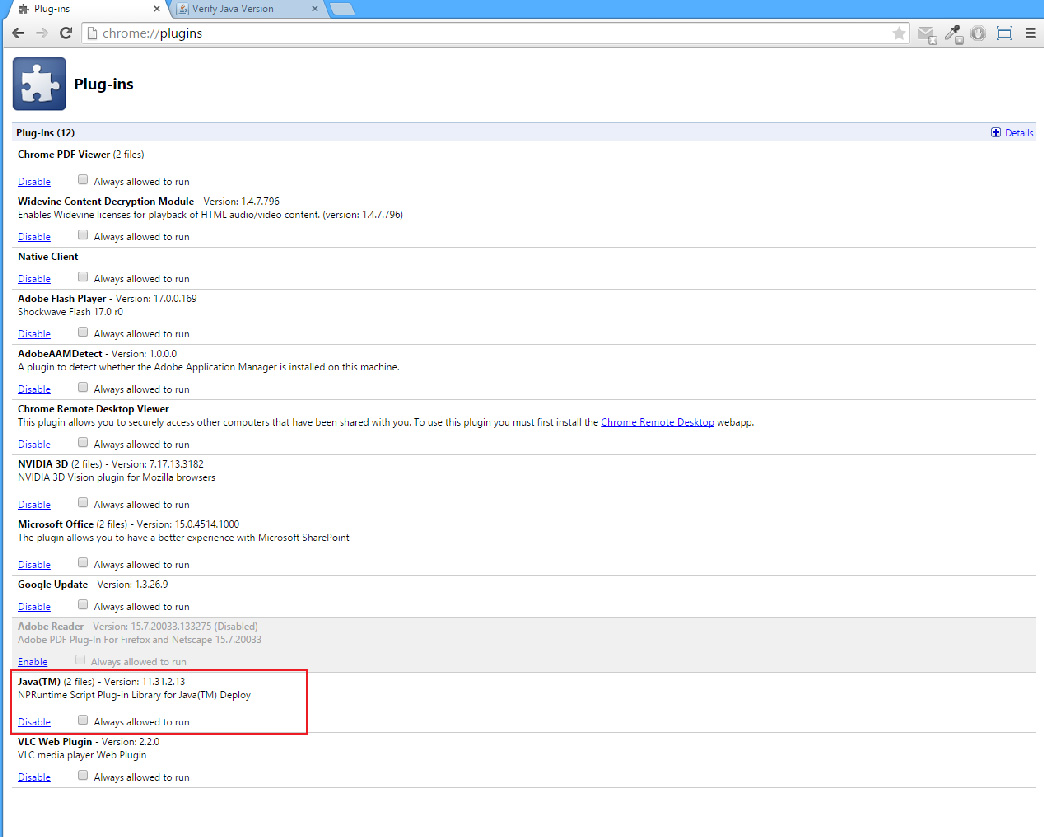
Task: Check Always allowed for Google Update
Action: coord(83,604)
